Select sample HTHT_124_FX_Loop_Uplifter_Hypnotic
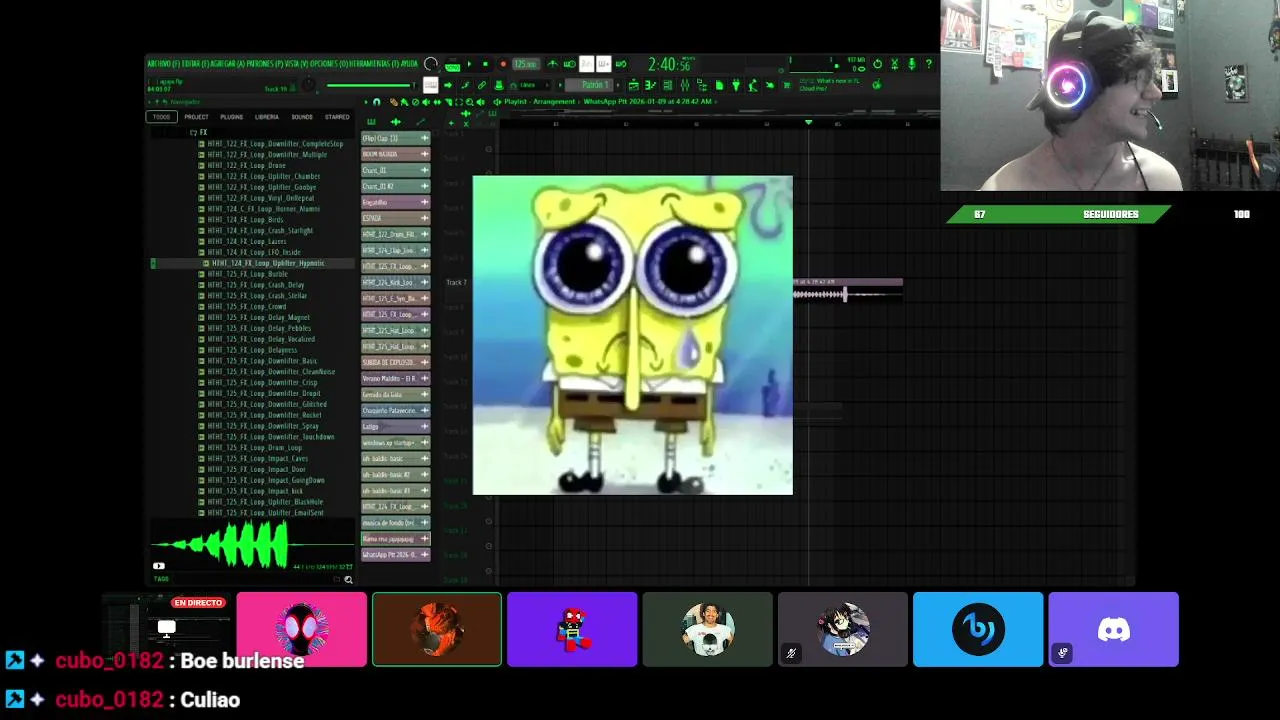 [x=268, y=263]
